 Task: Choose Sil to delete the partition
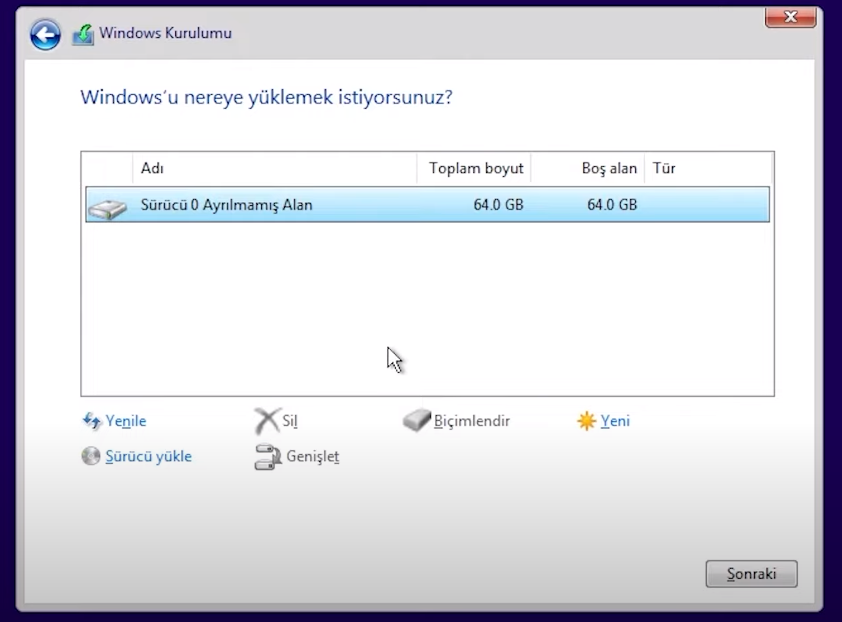pyautogui.click(x=290, y=421)
